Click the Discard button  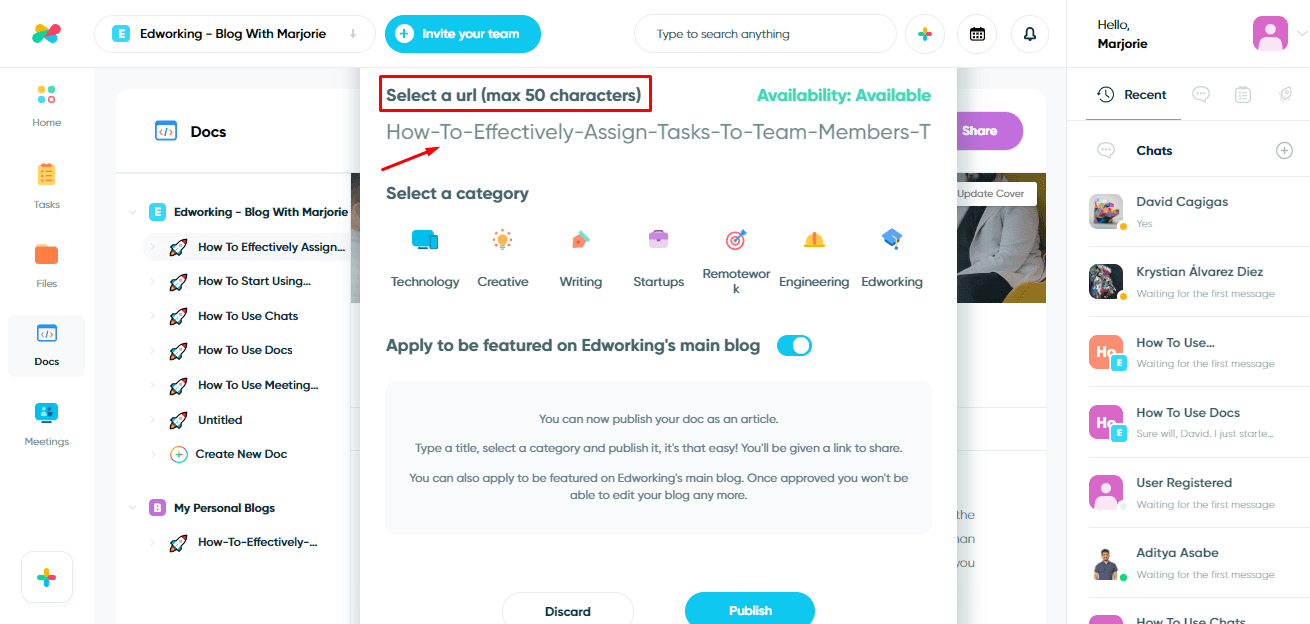pos(568,610)
